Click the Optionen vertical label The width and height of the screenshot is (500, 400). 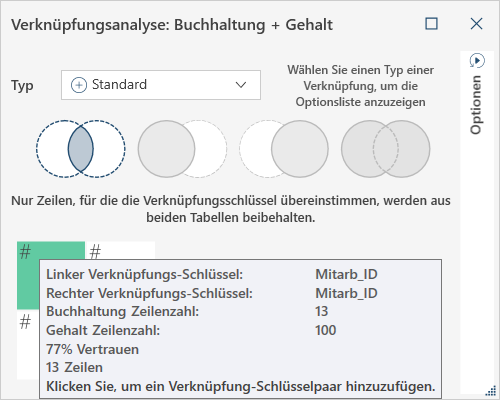[476, 105]
